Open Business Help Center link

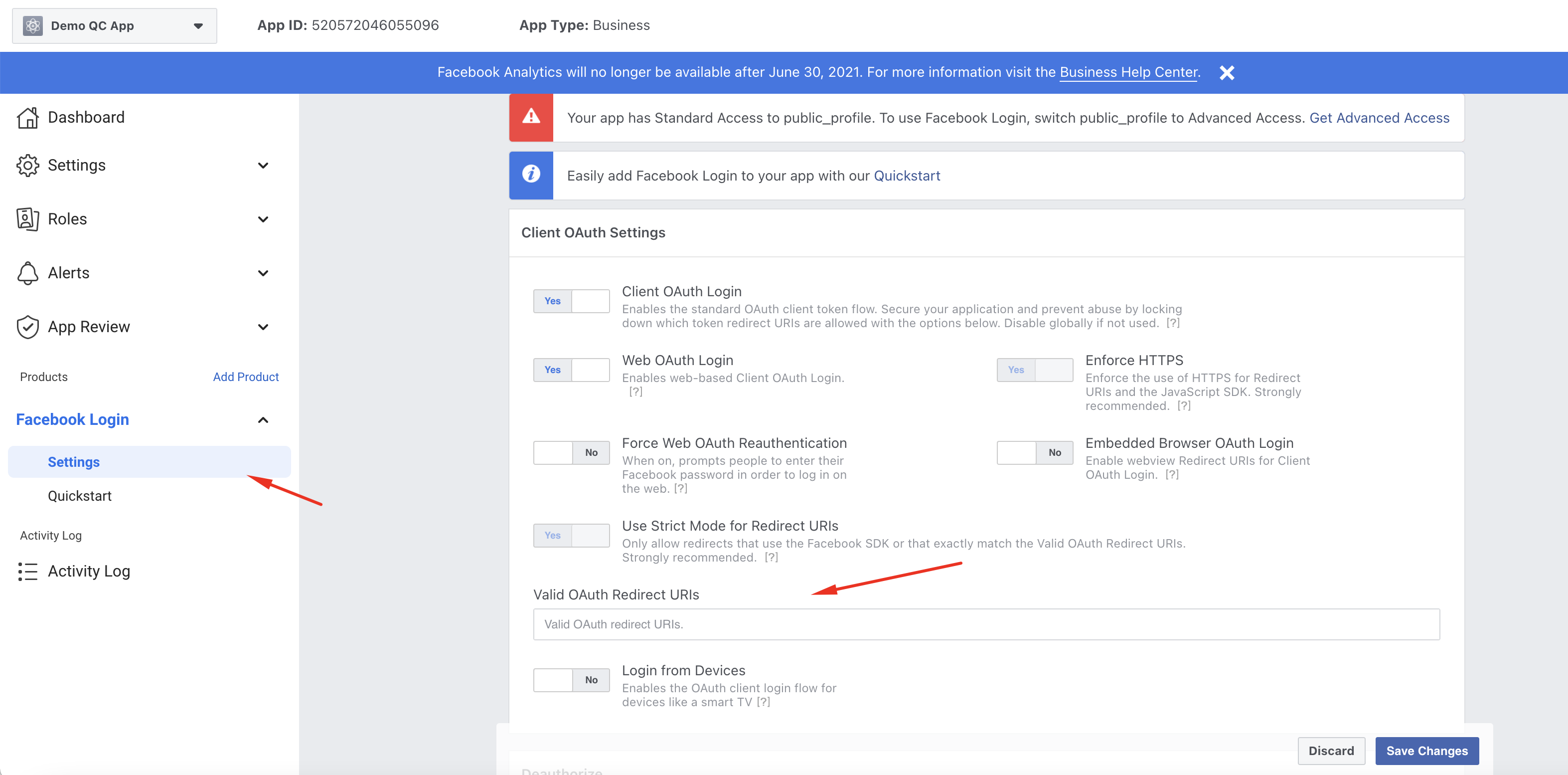1128,72
